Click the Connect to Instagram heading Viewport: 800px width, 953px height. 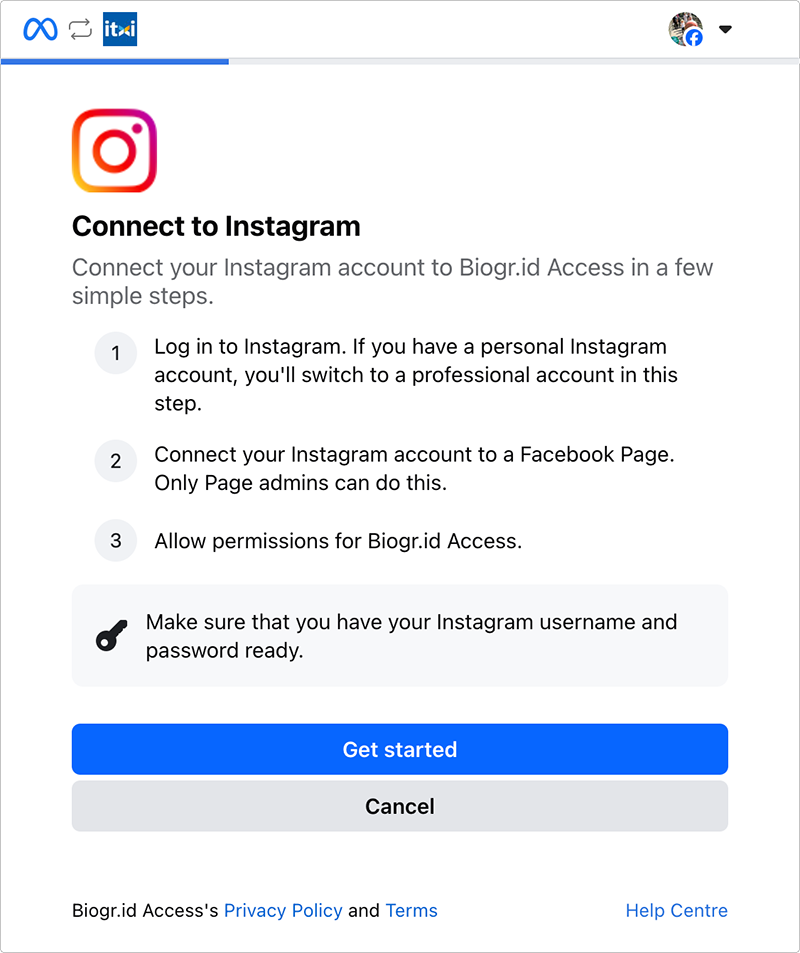click(216, 226)
